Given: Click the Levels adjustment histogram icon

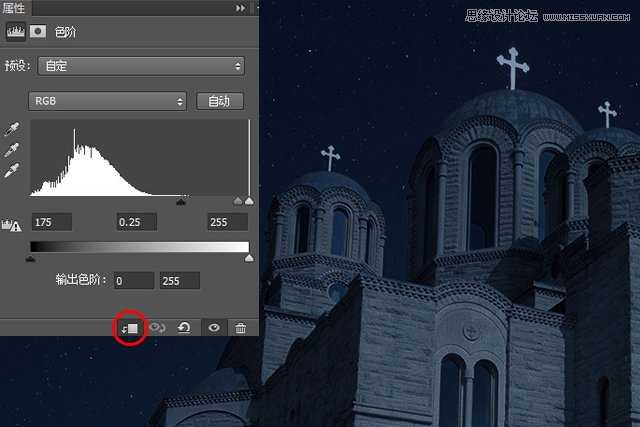Looking at the screenshot, I should (15, 31).
